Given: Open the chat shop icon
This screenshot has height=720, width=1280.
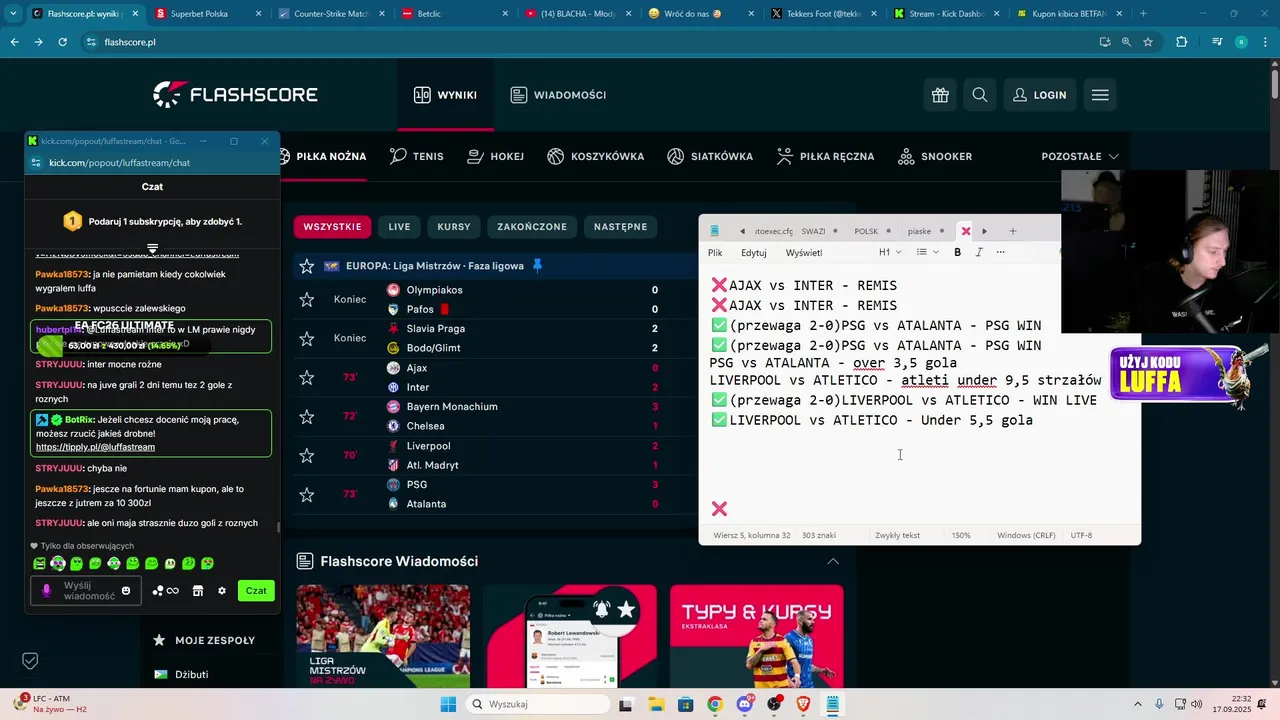Looking at the screenshot, I should tap(198, 591).
